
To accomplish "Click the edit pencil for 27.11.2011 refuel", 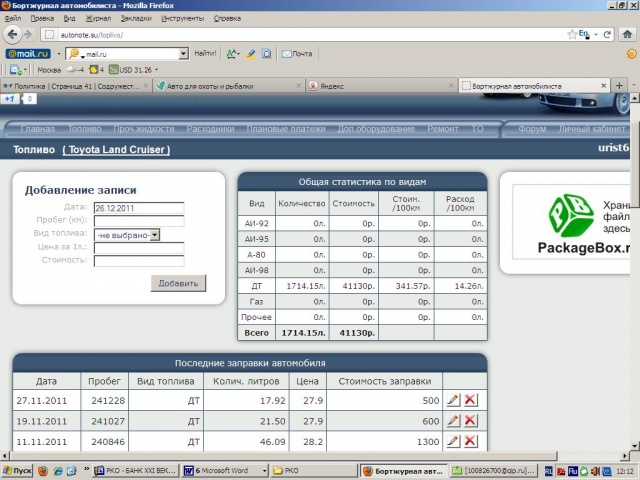I will coord(453,400).
